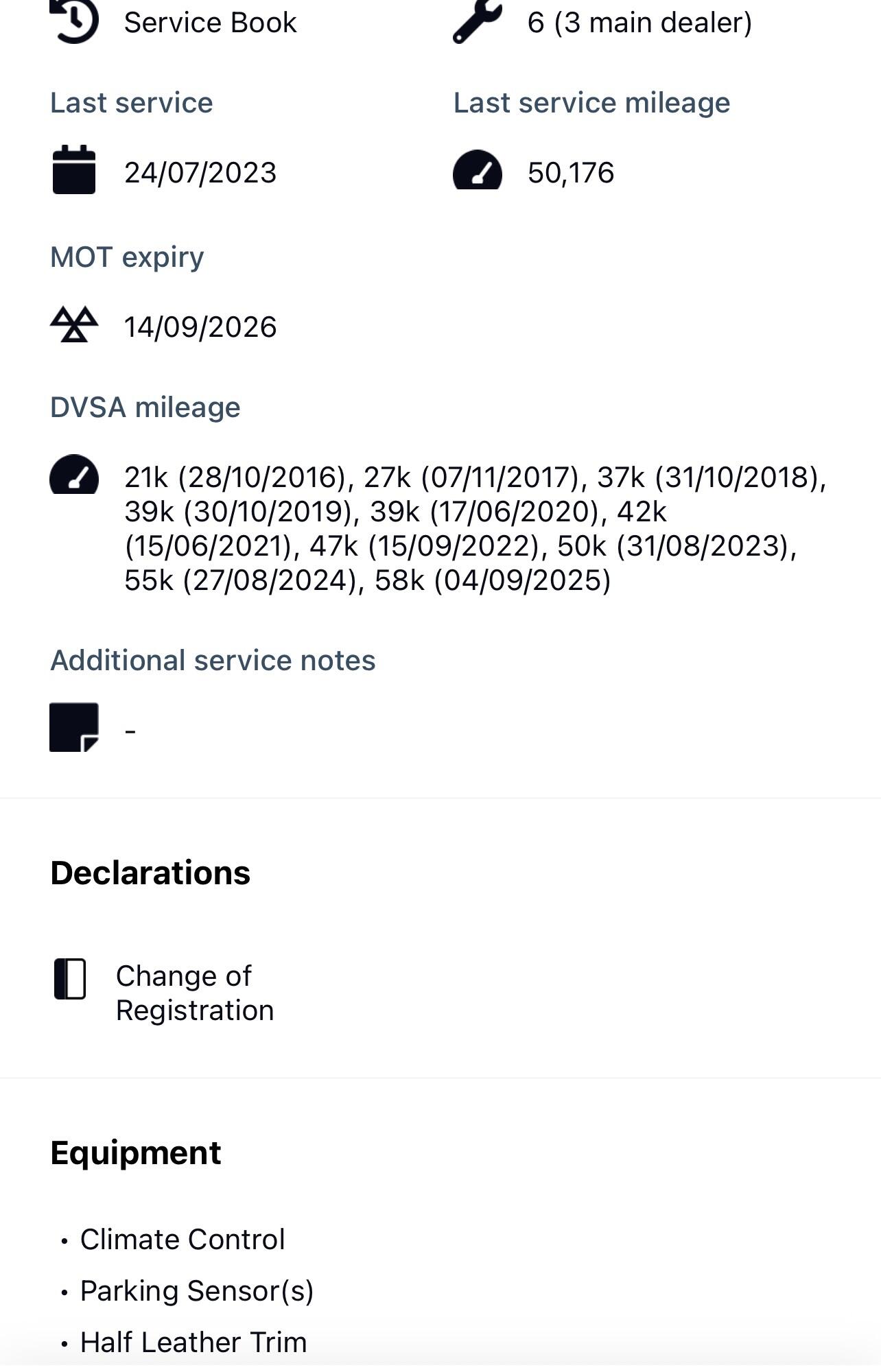Tap the speedometer icon next to 50,176

(478, 170)
